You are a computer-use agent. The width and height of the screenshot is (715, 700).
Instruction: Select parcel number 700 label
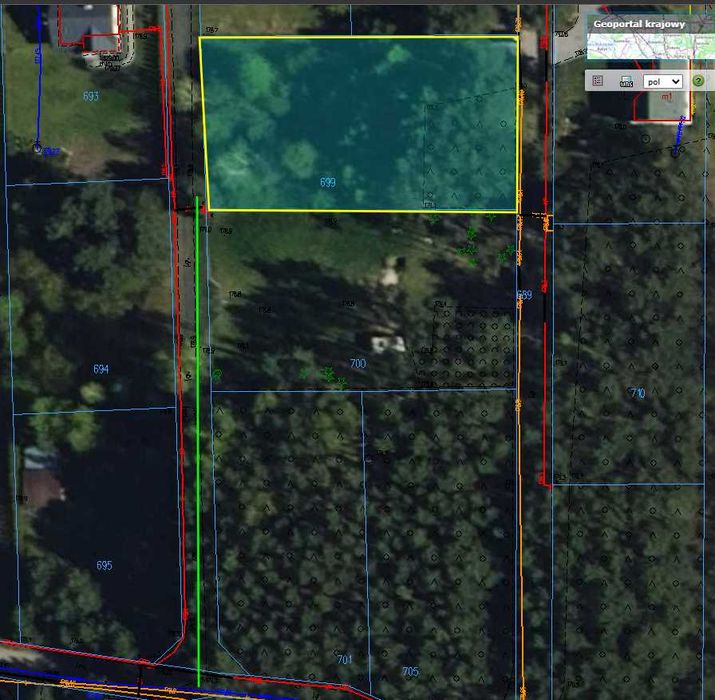tap(358, 363)
